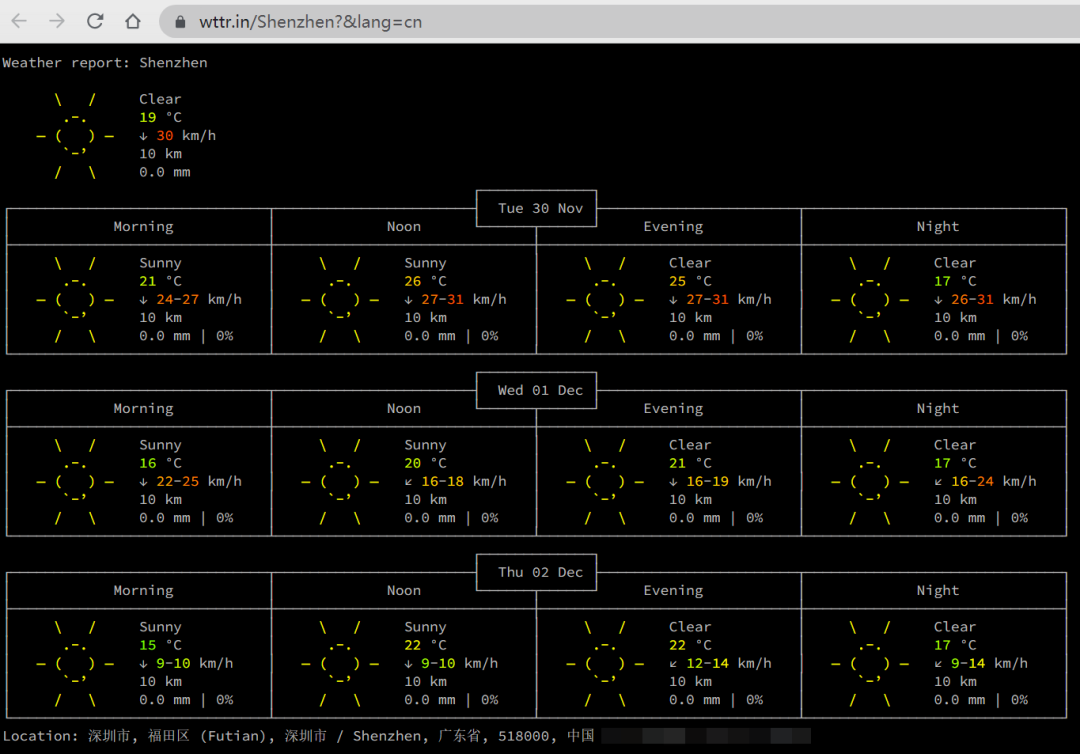
Task: View site security lock icon
Action: 180,22
